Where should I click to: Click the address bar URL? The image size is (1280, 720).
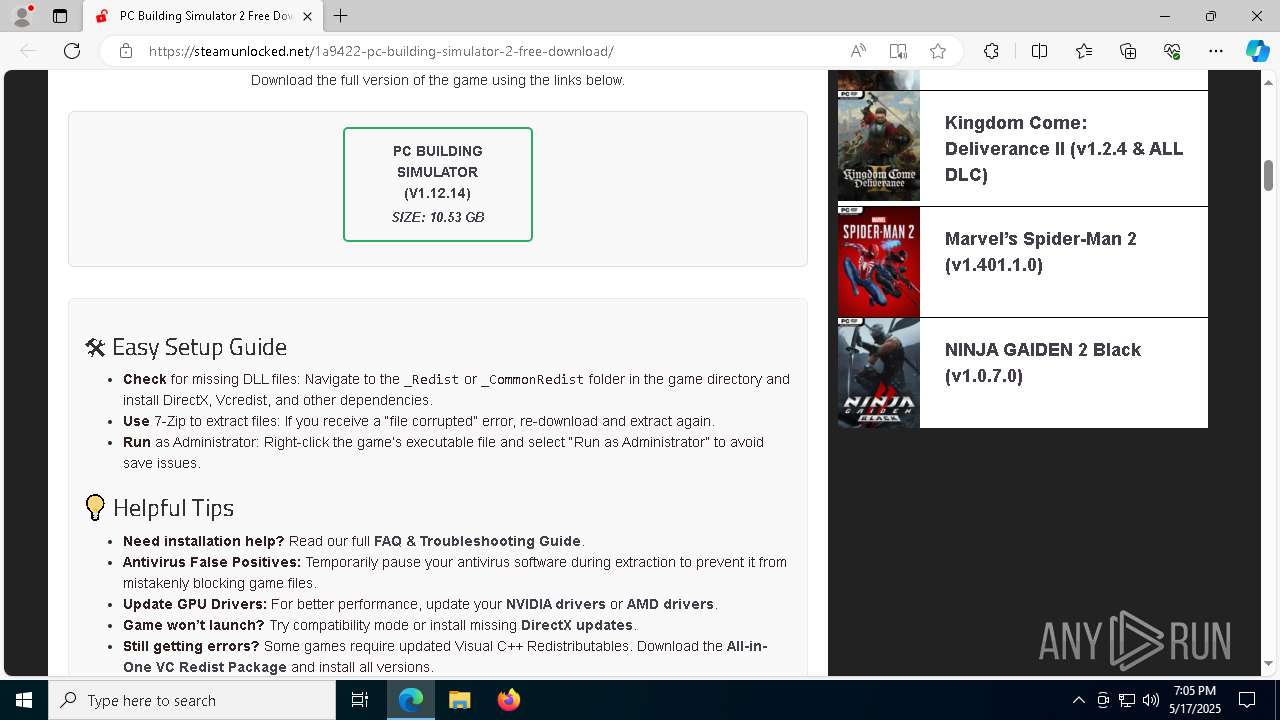[381, 51]
